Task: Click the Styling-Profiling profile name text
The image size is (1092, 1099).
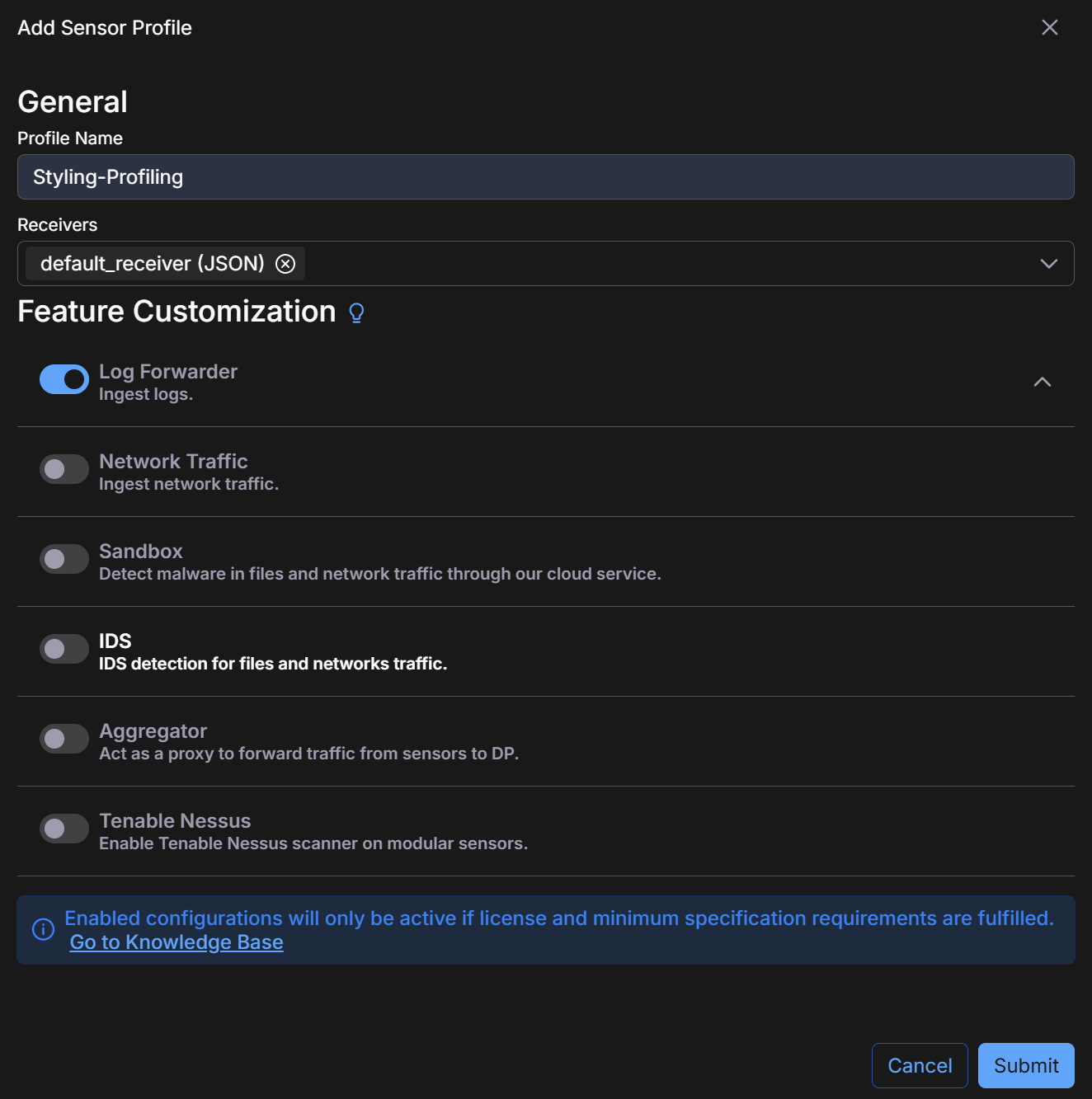Action: 107,176
